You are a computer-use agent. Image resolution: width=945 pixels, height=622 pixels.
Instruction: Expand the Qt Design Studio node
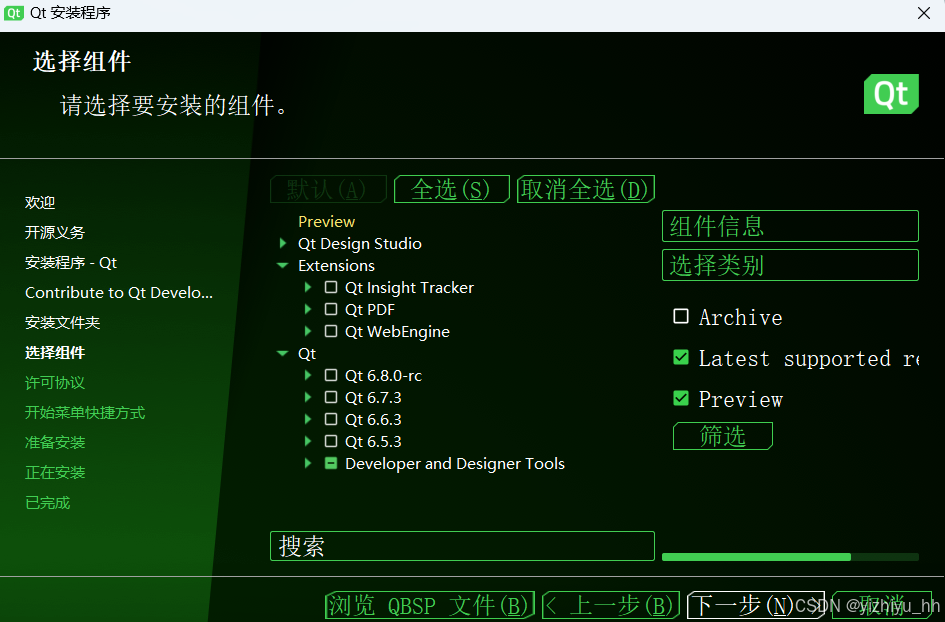coord(283,243)
